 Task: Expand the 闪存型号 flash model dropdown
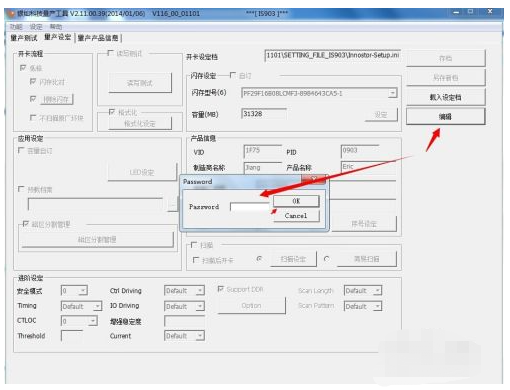[x=393, y=93]
